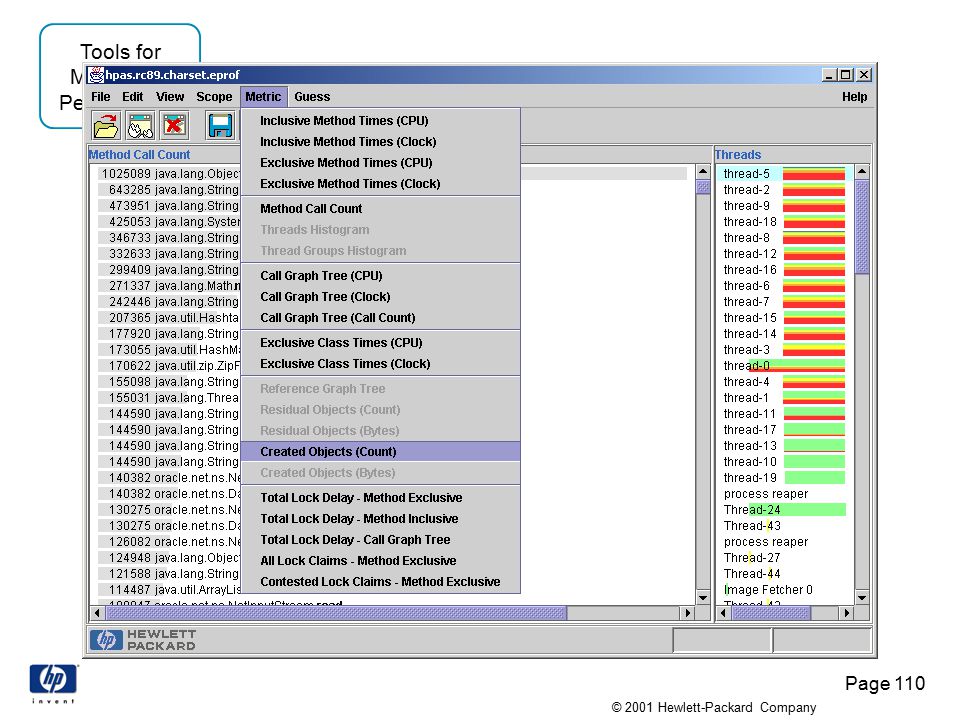Image resolution: width=960 pixels, height=720 pixels.
Task: Open the View menu
Action: click(x=170, y=97)
